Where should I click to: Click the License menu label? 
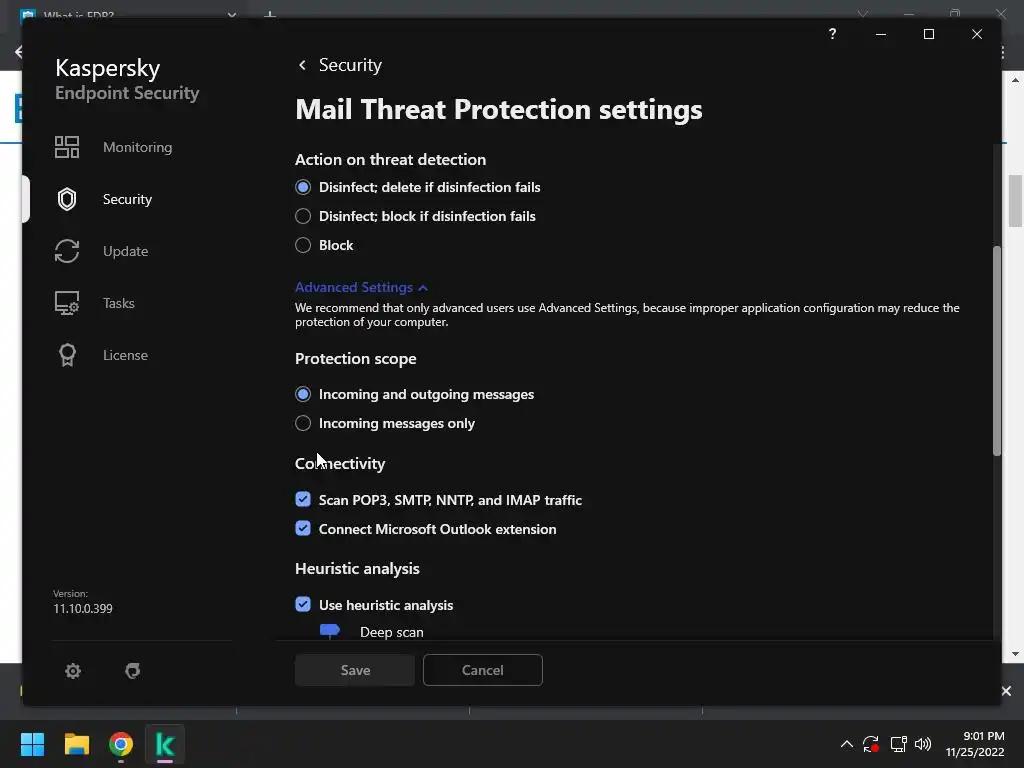(x=125, y=355)
